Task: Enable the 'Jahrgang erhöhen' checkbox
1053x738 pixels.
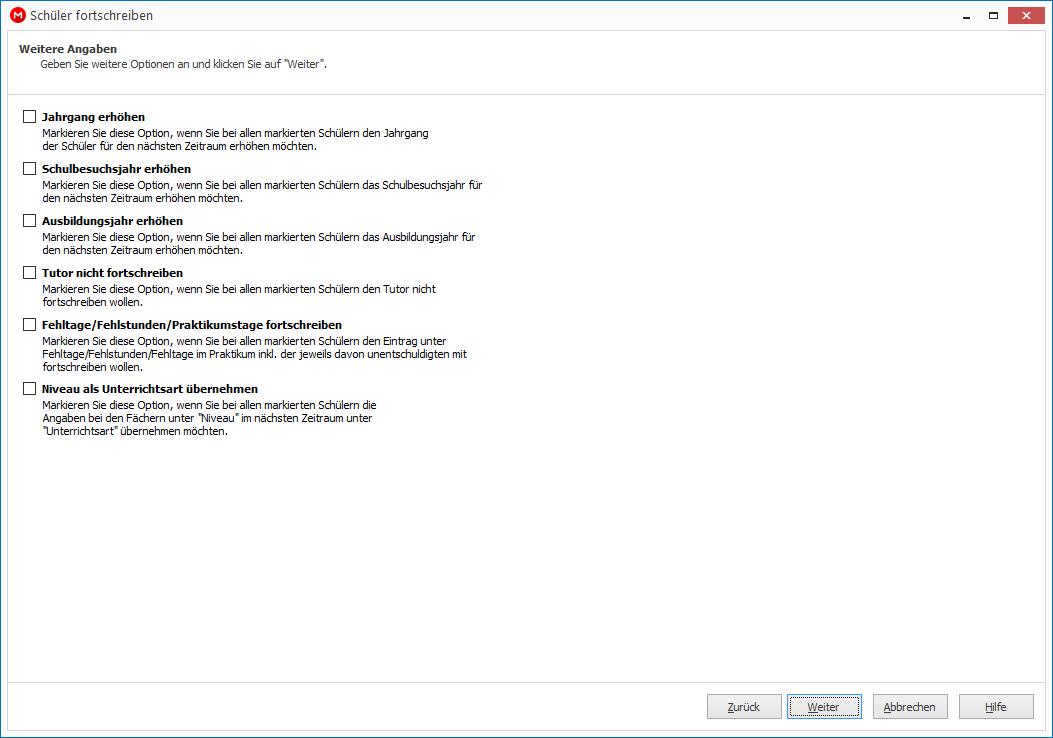Action: (x=30, y=117)
